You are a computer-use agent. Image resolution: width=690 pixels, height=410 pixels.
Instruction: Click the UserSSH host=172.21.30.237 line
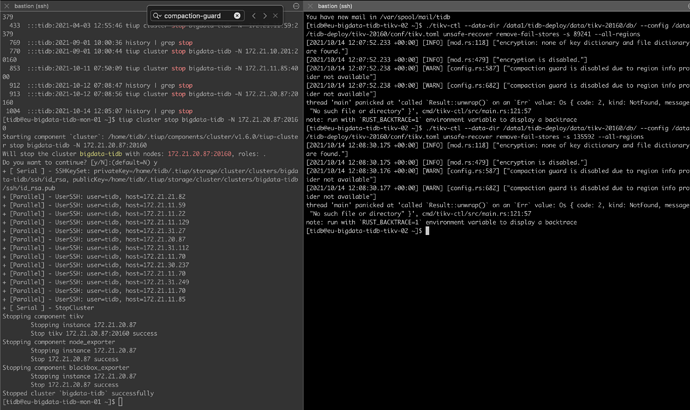pyautogui.click(x=95, y=265)
